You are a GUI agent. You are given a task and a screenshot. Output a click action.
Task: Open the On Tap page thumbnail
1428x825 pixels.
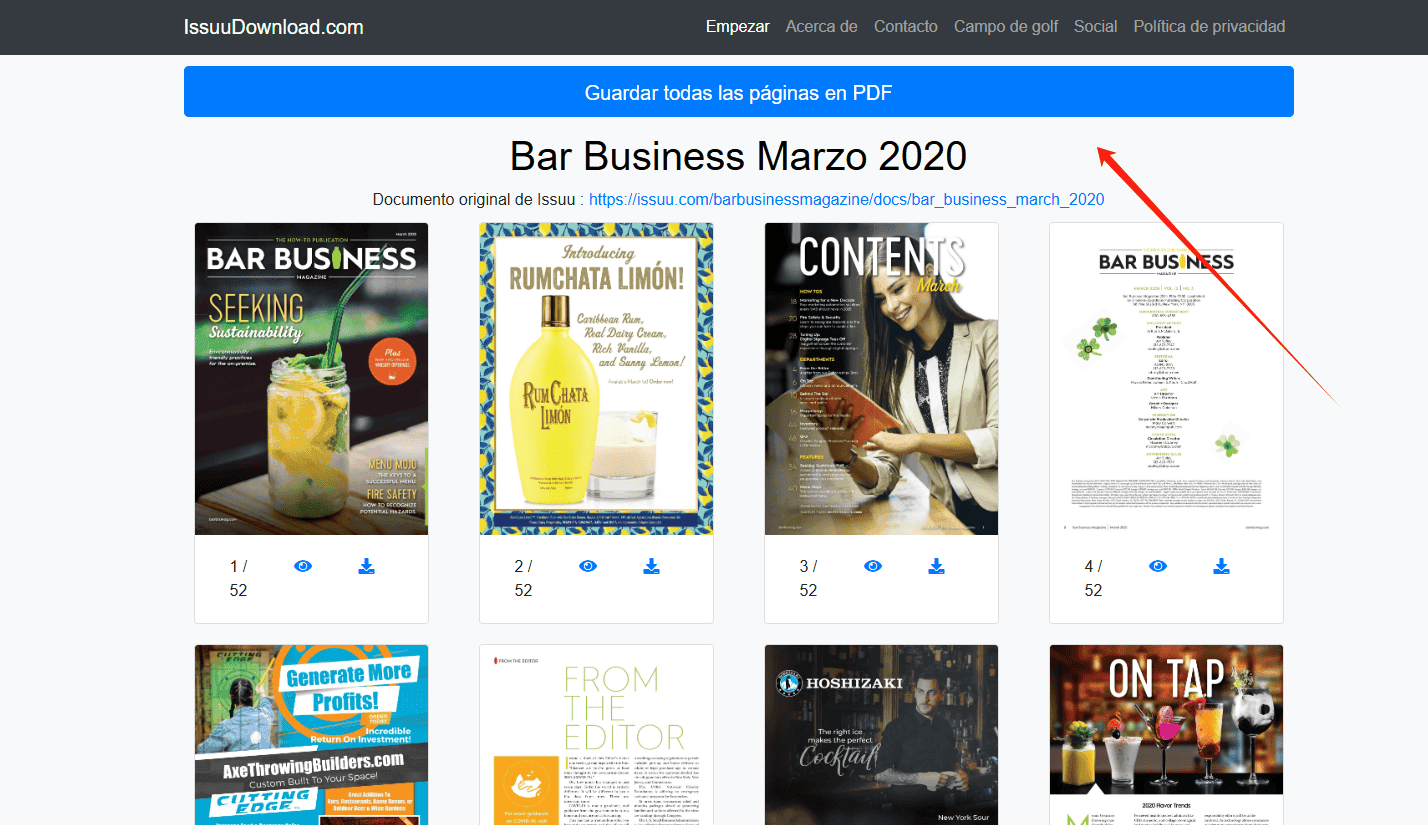coord(1166,735)
